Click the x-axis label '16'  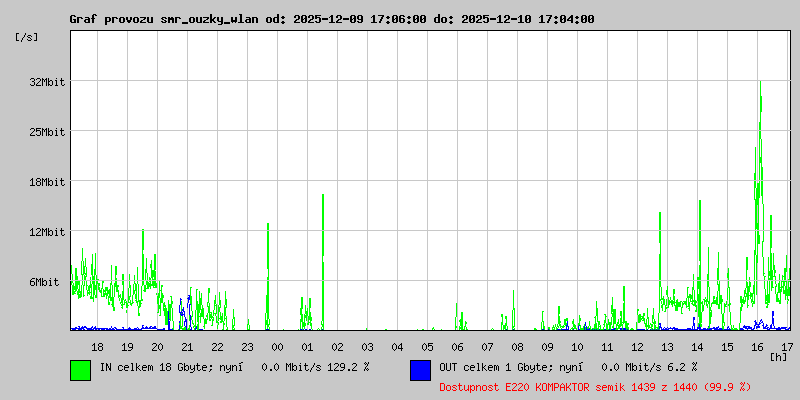click(758, 347)
